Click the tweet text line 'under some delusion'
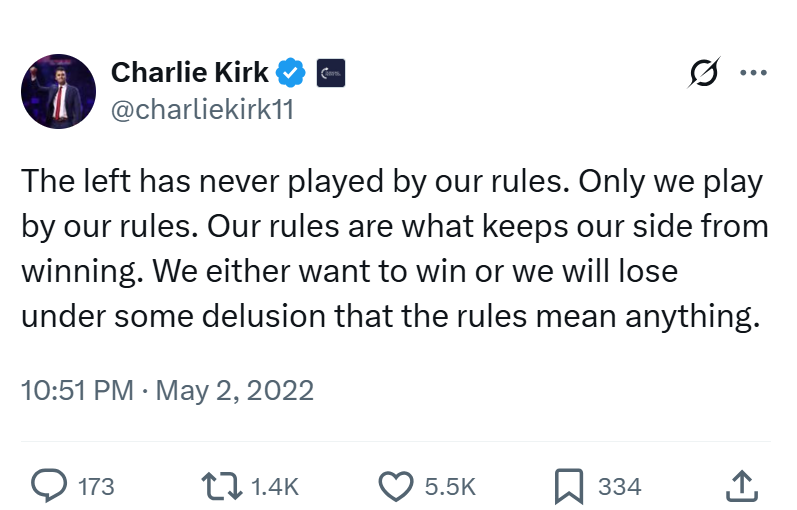Viewport: 797px width, 510px height. point(390,316)
